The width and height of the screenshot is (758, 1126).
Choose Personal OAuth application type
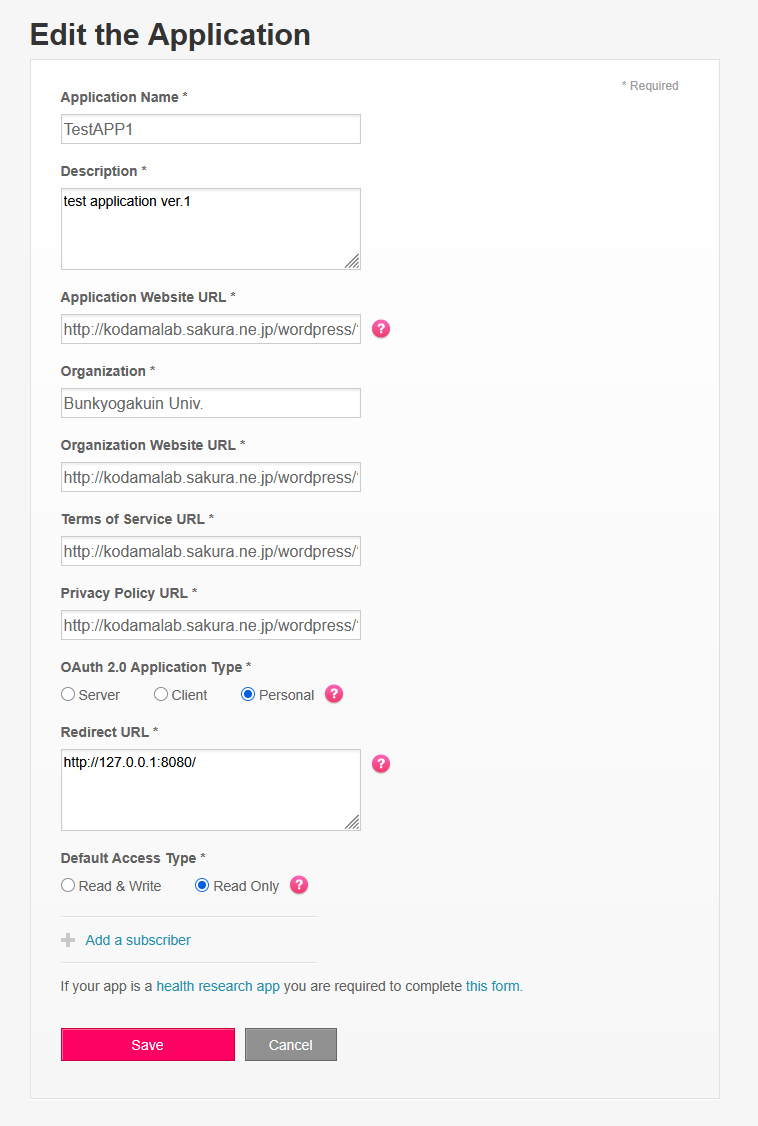[x=248, y=694]
